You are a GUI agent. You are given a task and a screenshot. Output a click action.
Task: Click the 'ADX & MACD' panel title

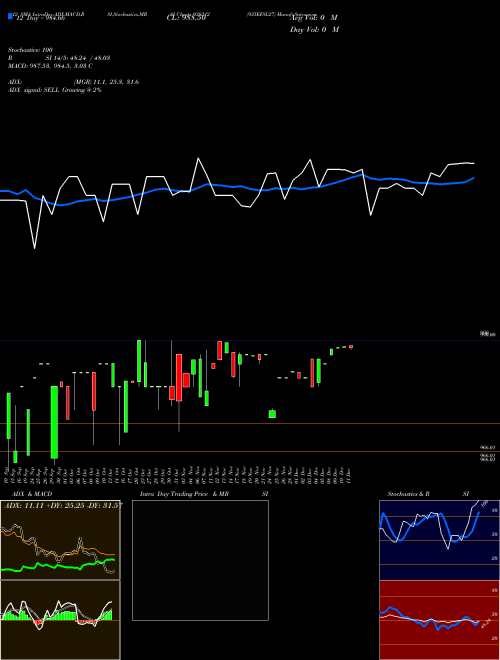click(32, 494)
